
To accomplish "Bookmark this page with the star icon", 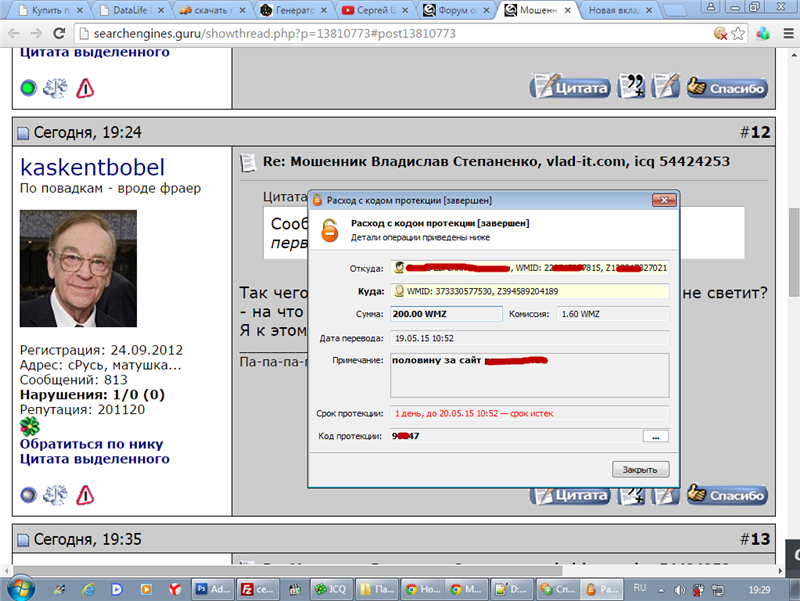I will click(738, 34).
